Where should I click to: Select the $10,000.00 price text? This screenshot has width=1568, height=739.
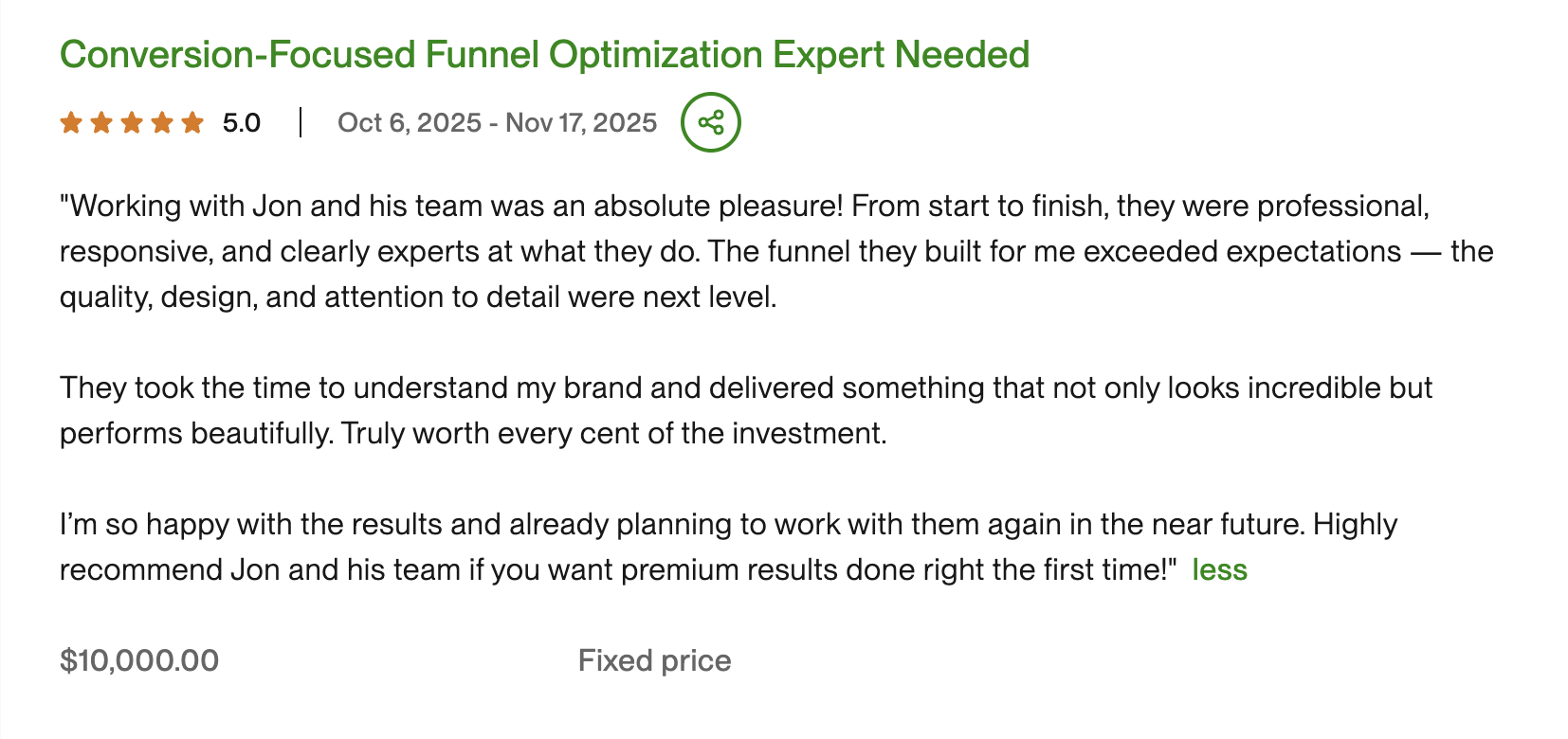point(138,660)
